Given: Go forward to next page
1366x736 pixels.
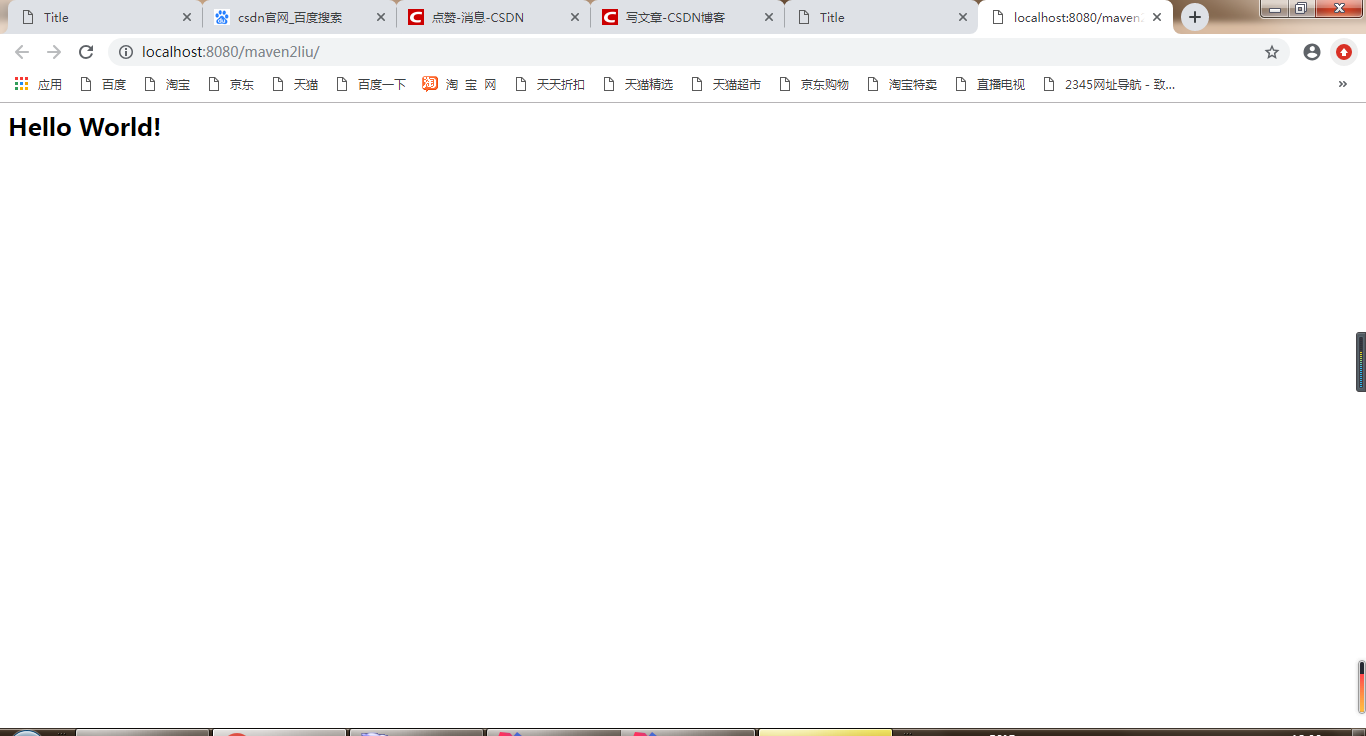Looking at the screenshot, I should (x=54, y=52).
